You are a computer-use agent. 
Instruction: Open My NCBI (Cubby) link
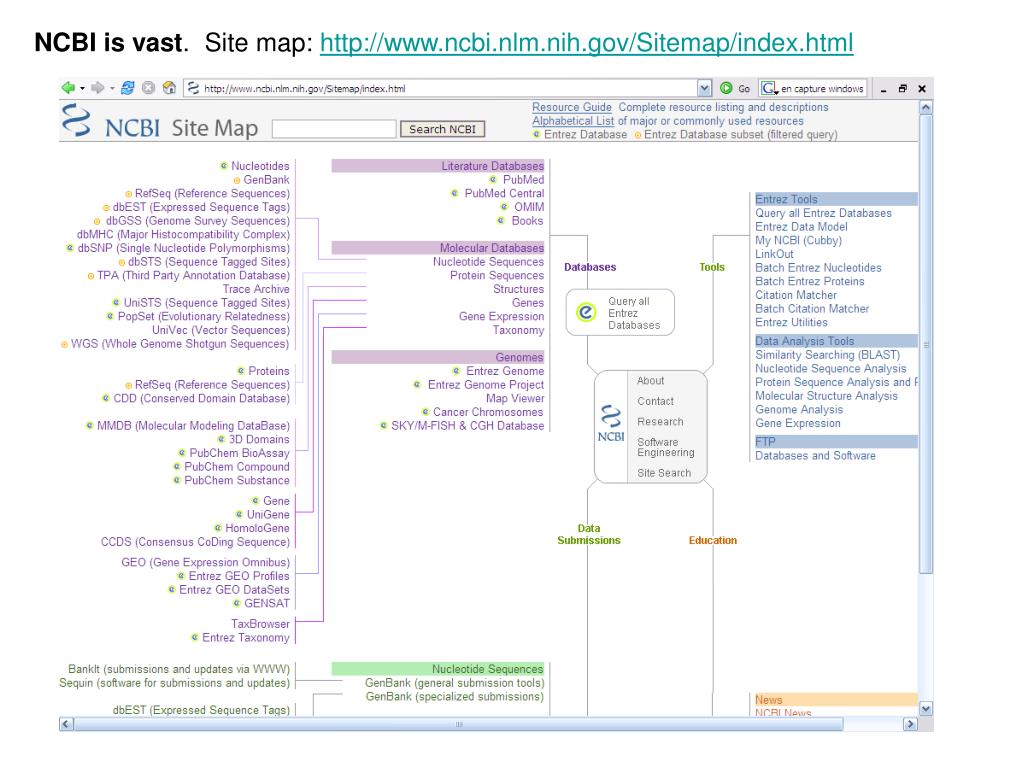[x=799, y=240]
